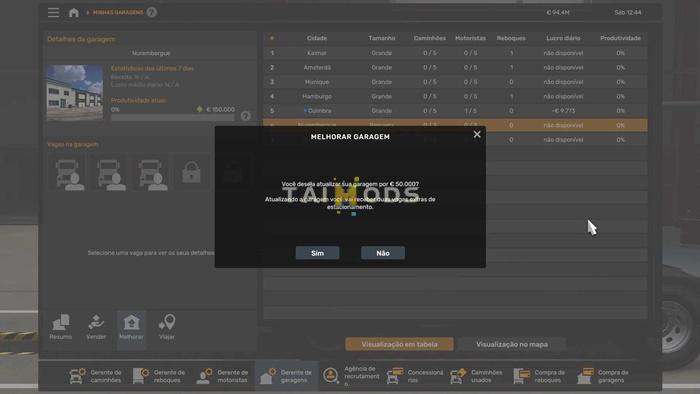Sort by Motoristas column header
The image size is (700, 394).
[x=471, y=38]
